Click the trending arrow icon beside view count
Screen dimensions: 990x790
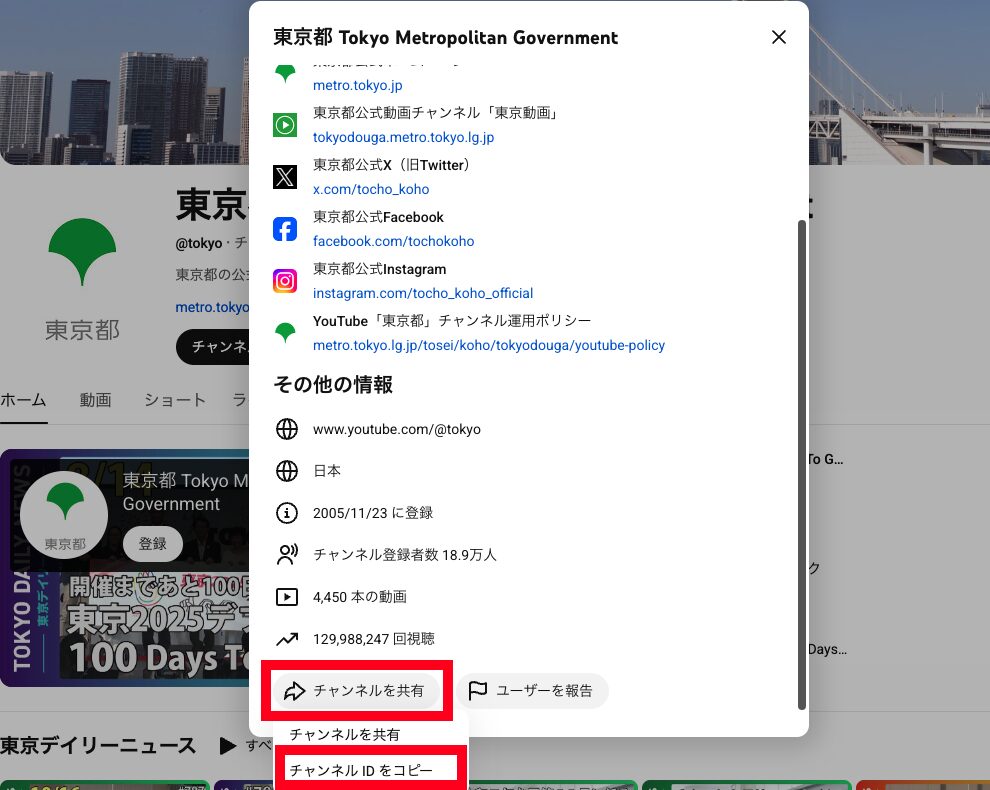(x=287, y=638)
